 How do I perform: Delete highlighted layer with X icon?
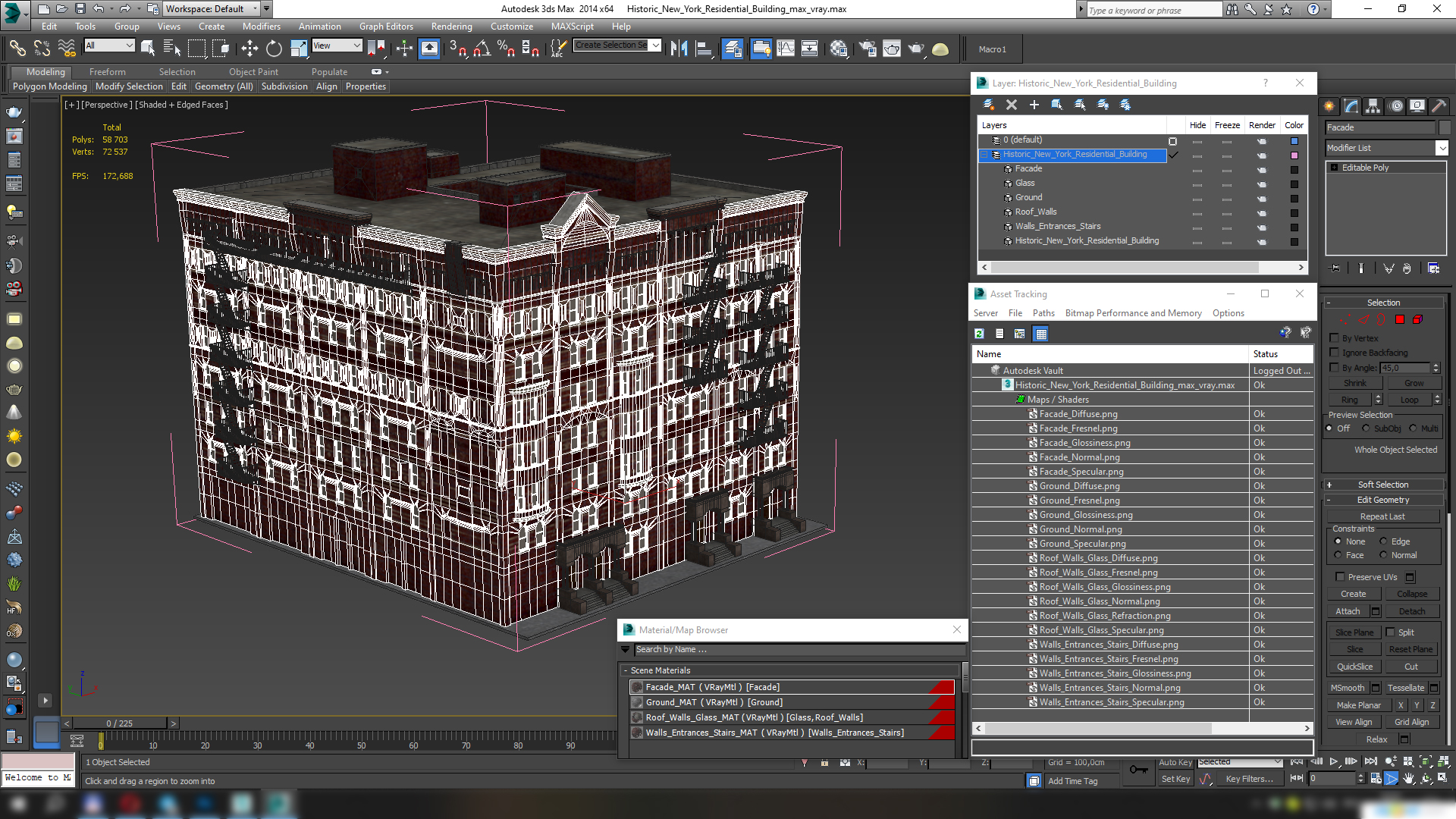pos(1011,105)
